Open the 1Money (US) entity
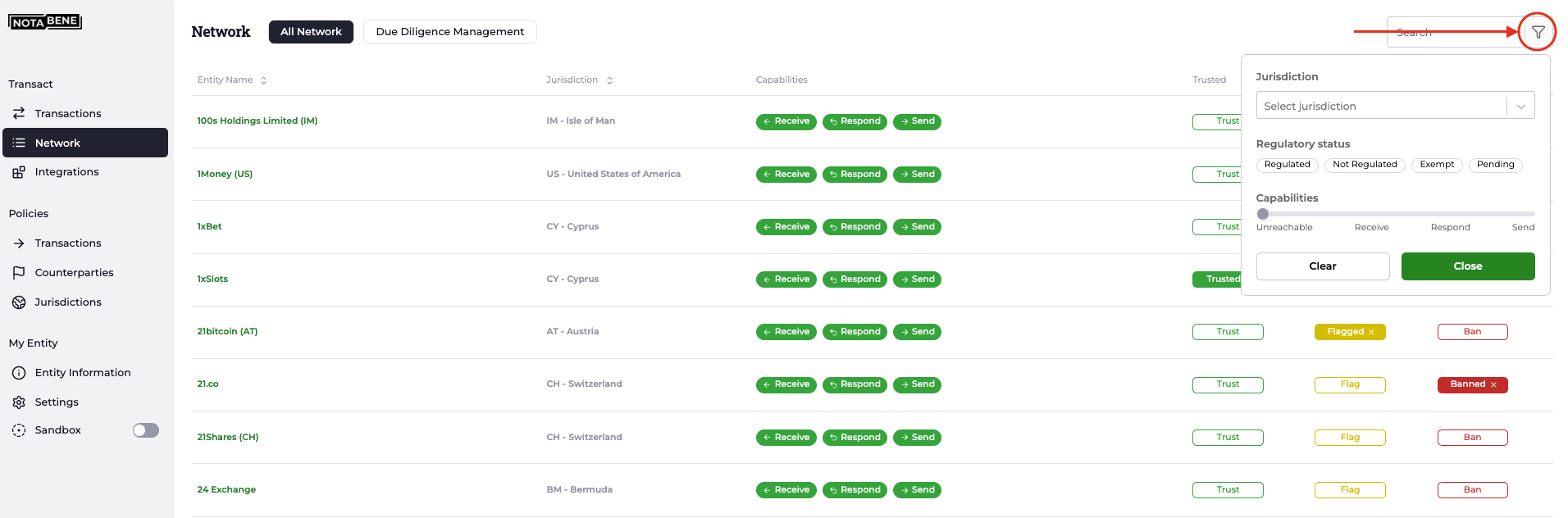1568x518 pixels. [x=225, y=175]
